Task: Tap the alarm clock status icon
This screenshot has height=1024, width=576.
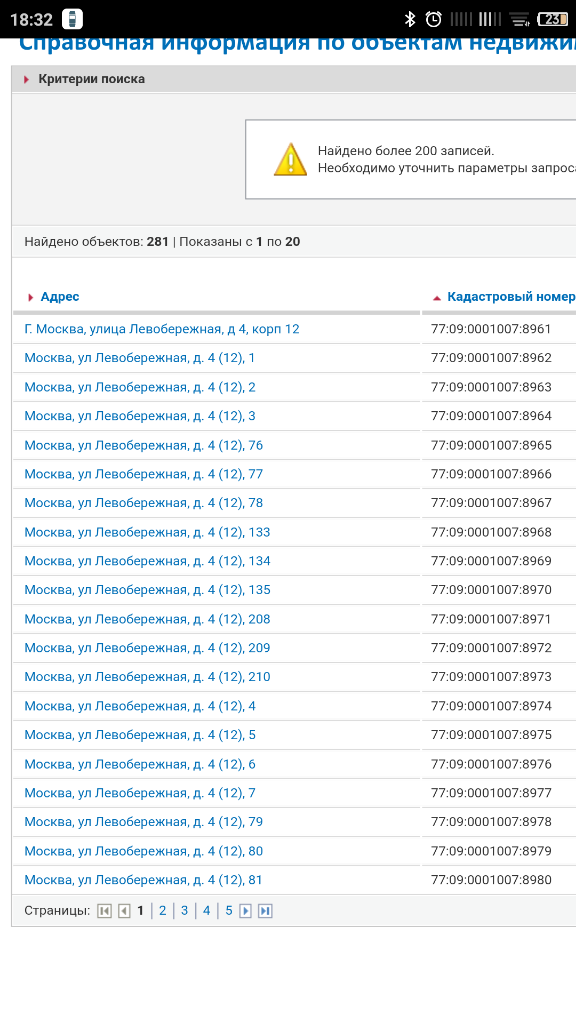Action: (434, 19)
